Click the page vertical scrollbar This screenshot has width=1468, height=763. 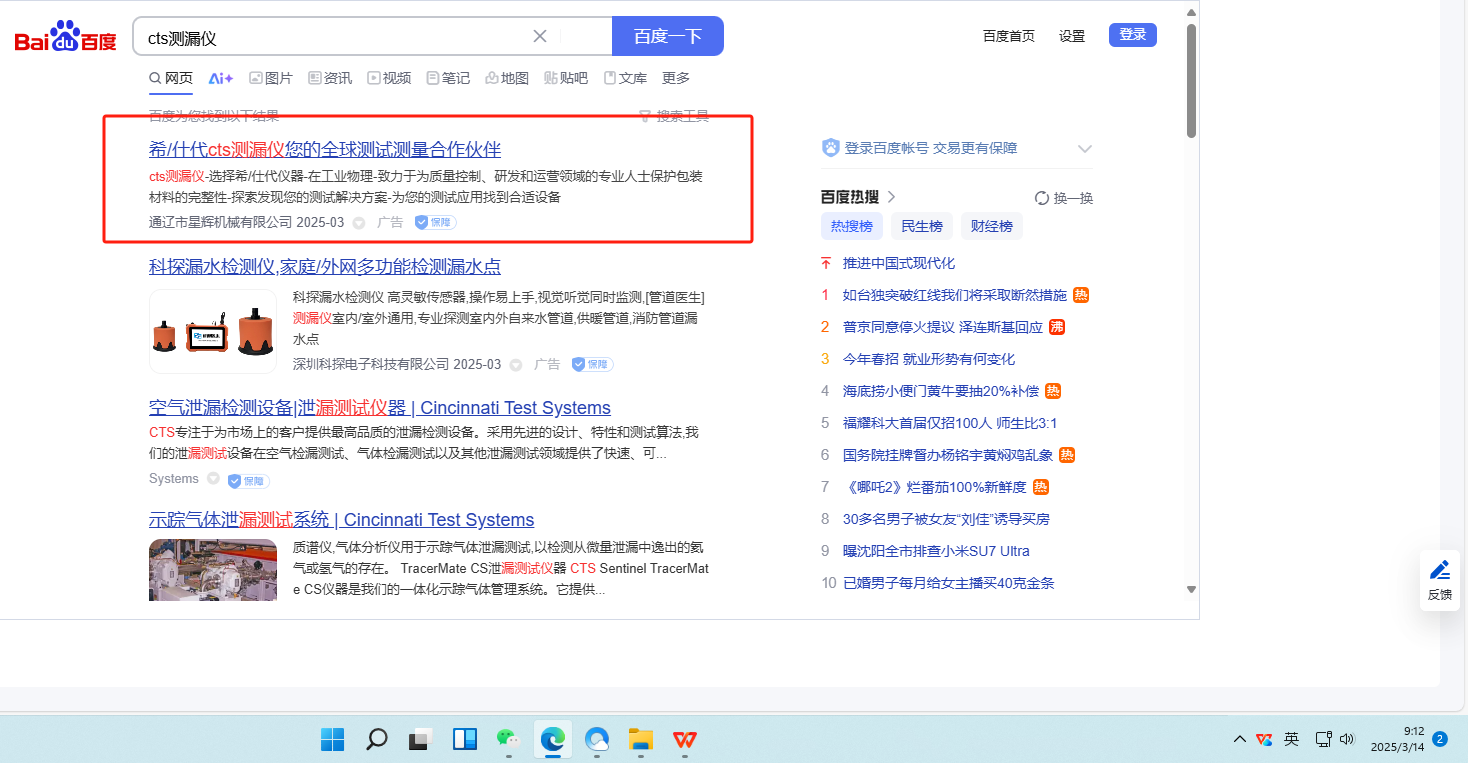pos(1191,80)
